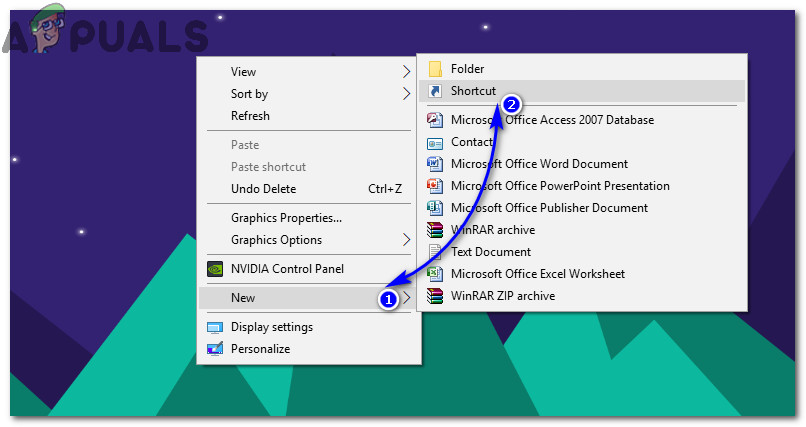Open the Graphics Options entry

click(309, 240)
